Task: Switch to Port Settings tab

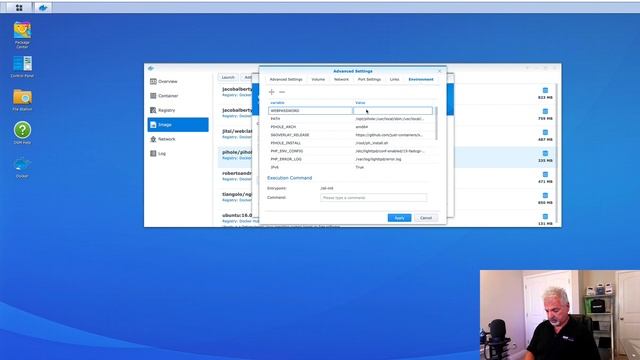Action: [369, 79]
